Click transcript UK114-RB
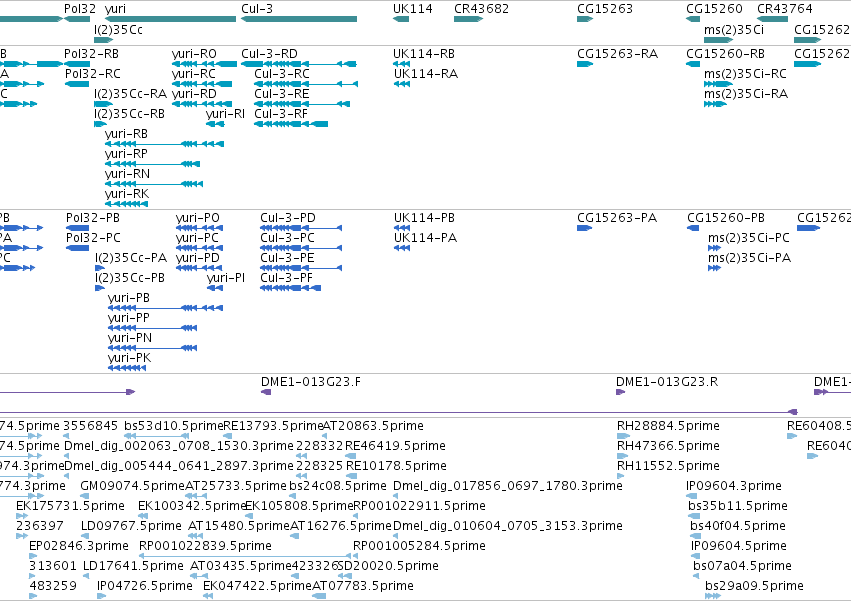Screen dimensions: 851x601 pyautogui.click(x=424, y=54)
